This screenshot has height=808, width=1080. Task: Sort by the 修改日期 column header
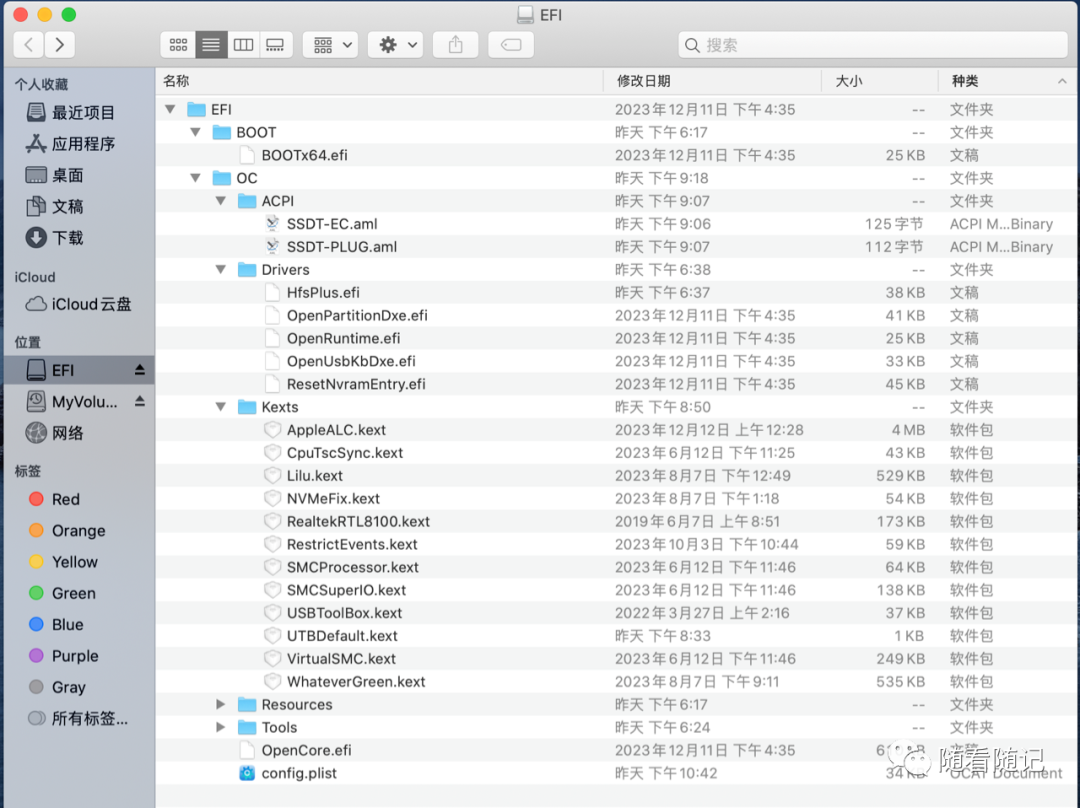pos(712,81)
